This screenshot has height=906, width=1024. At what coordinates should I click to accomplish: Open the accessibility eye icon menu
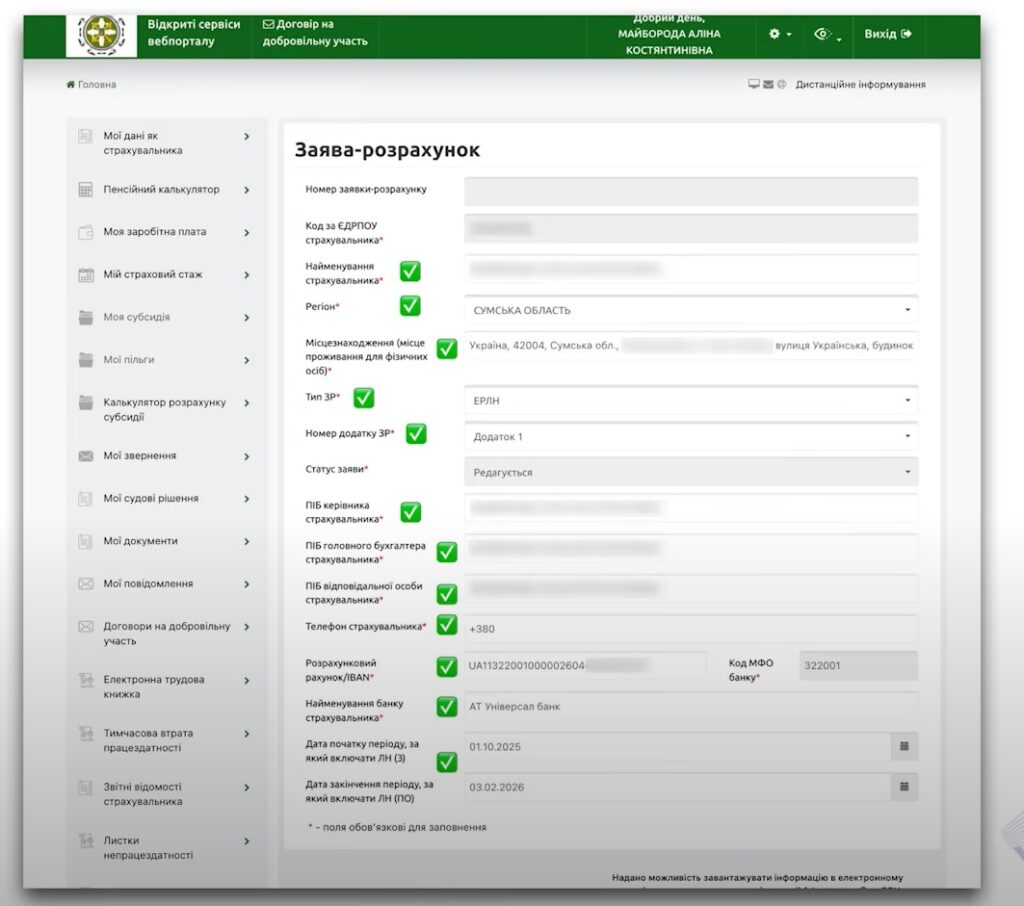point(827,34)
